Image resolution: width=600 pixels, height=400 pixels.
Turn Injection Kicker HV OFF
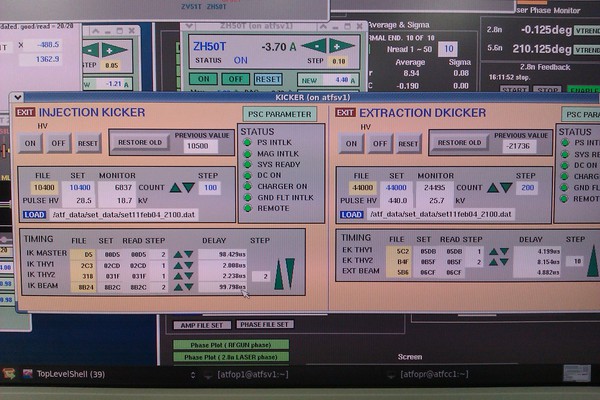click(x=59, y=143)
